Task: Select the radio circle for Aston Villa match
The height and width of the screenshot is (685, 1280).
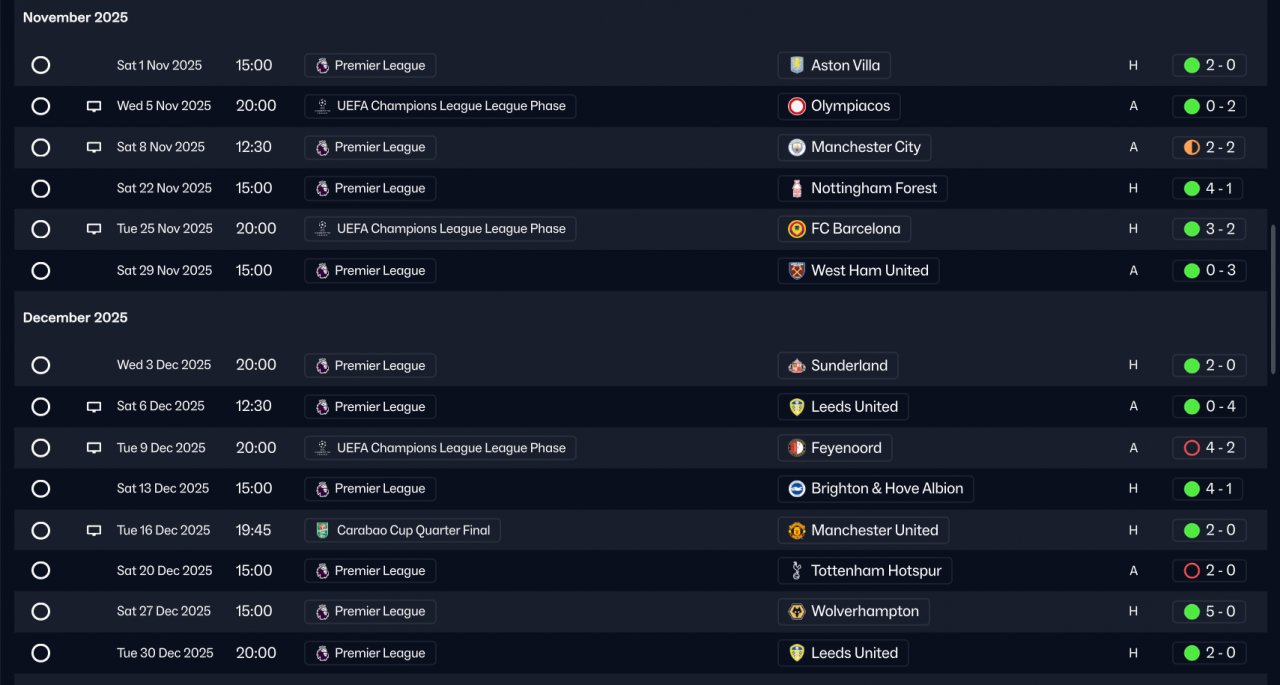Action: pyautogui.click(x=41, y=65)
